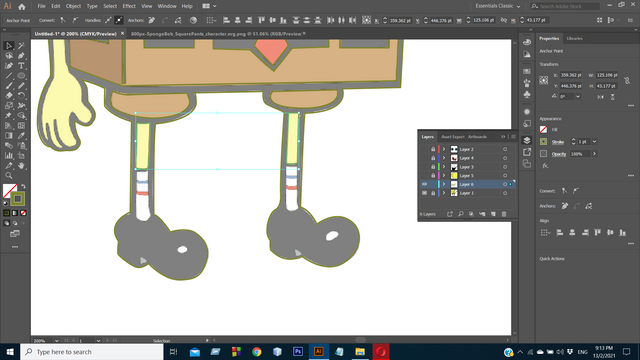
Task: Select the Type tool
Action: (21, 66)
